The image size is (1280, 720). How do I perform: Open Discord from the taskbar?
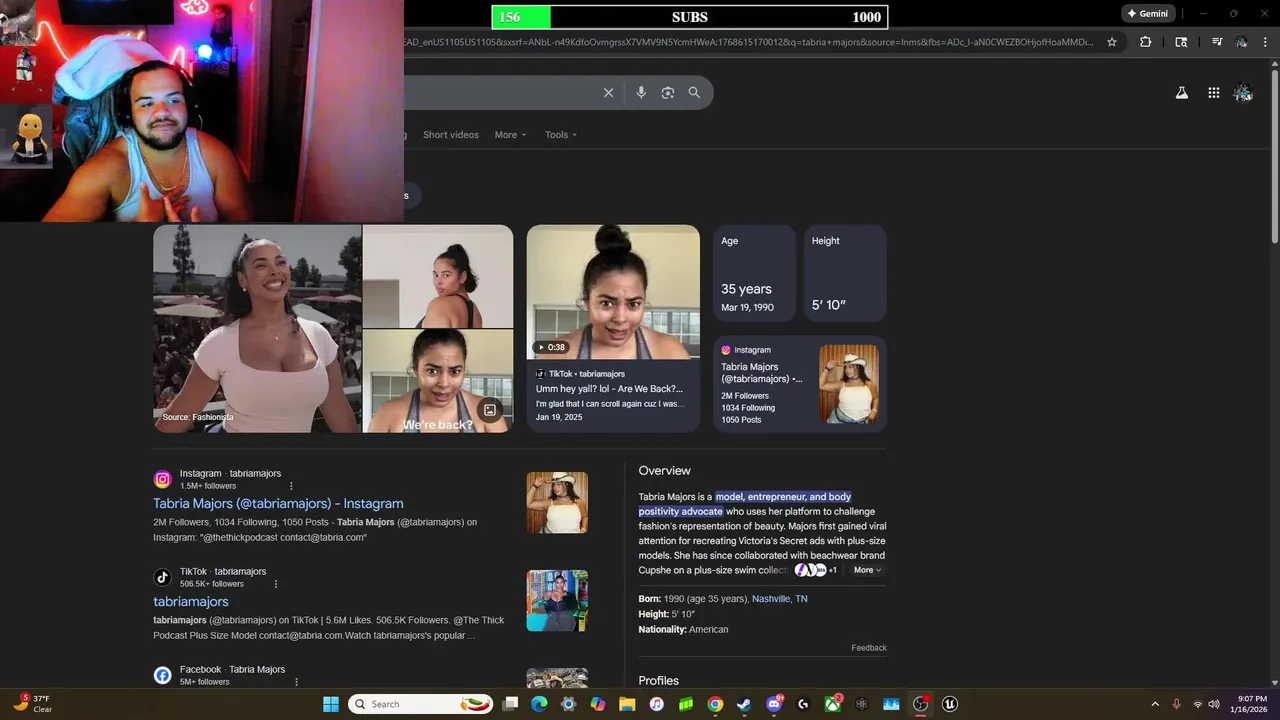click(773, 704)
